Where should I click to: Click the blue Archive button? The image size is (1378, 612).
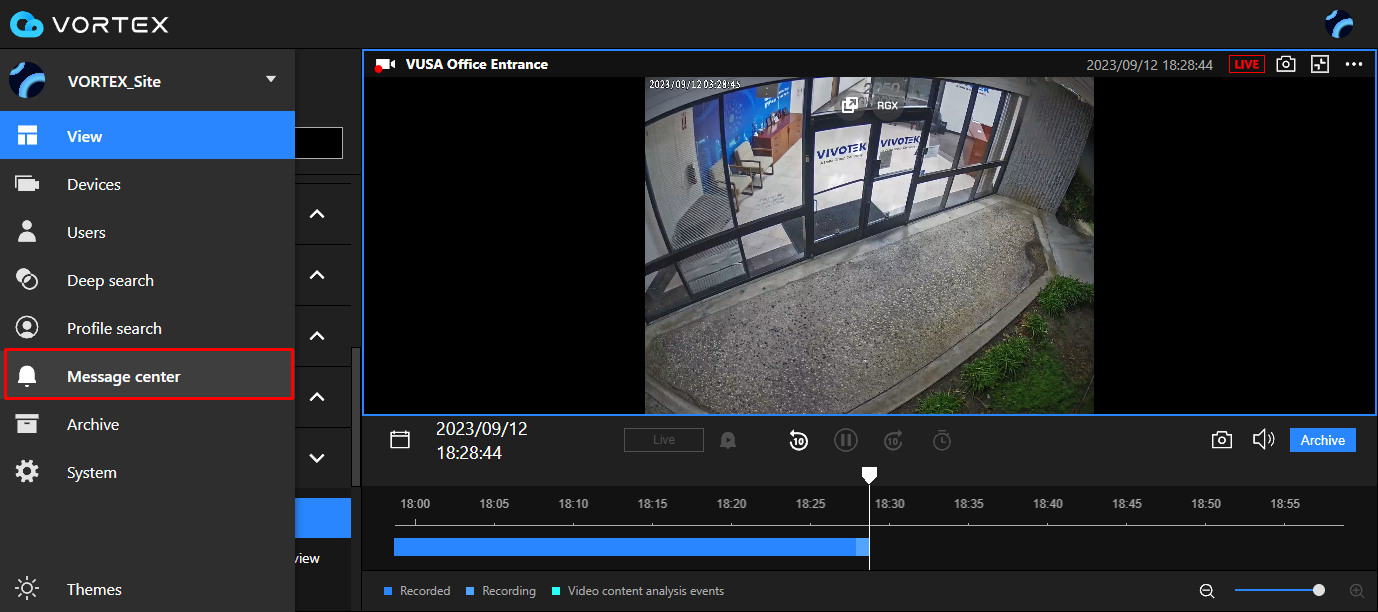click(1322, 439)
